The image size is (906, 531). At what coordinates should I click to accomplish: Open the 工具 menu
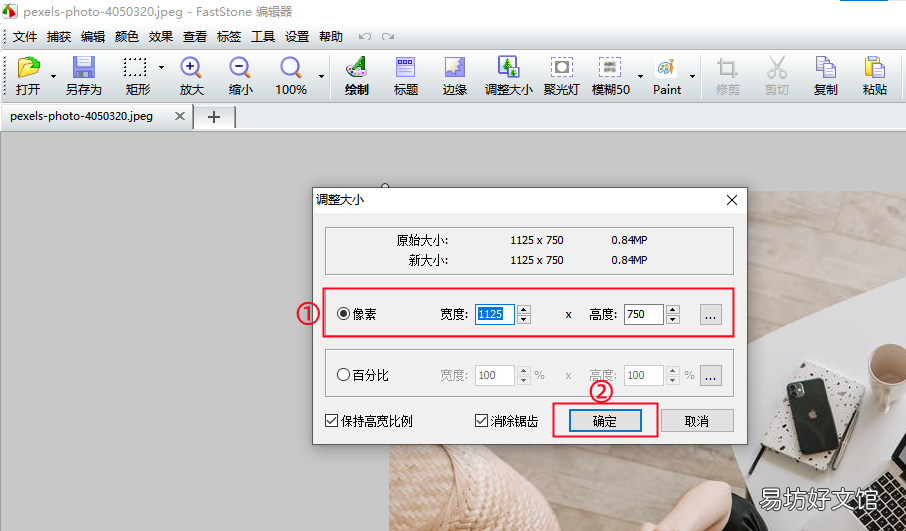263,36
